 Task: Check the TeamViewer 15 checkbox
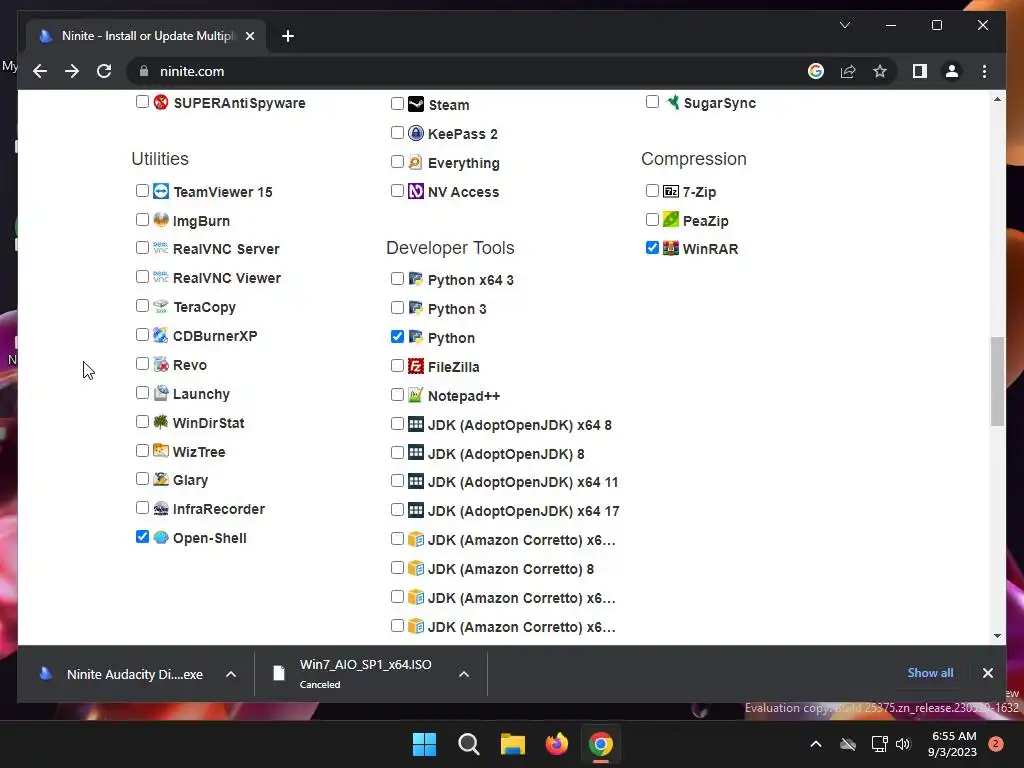click(x=142, y=191)
